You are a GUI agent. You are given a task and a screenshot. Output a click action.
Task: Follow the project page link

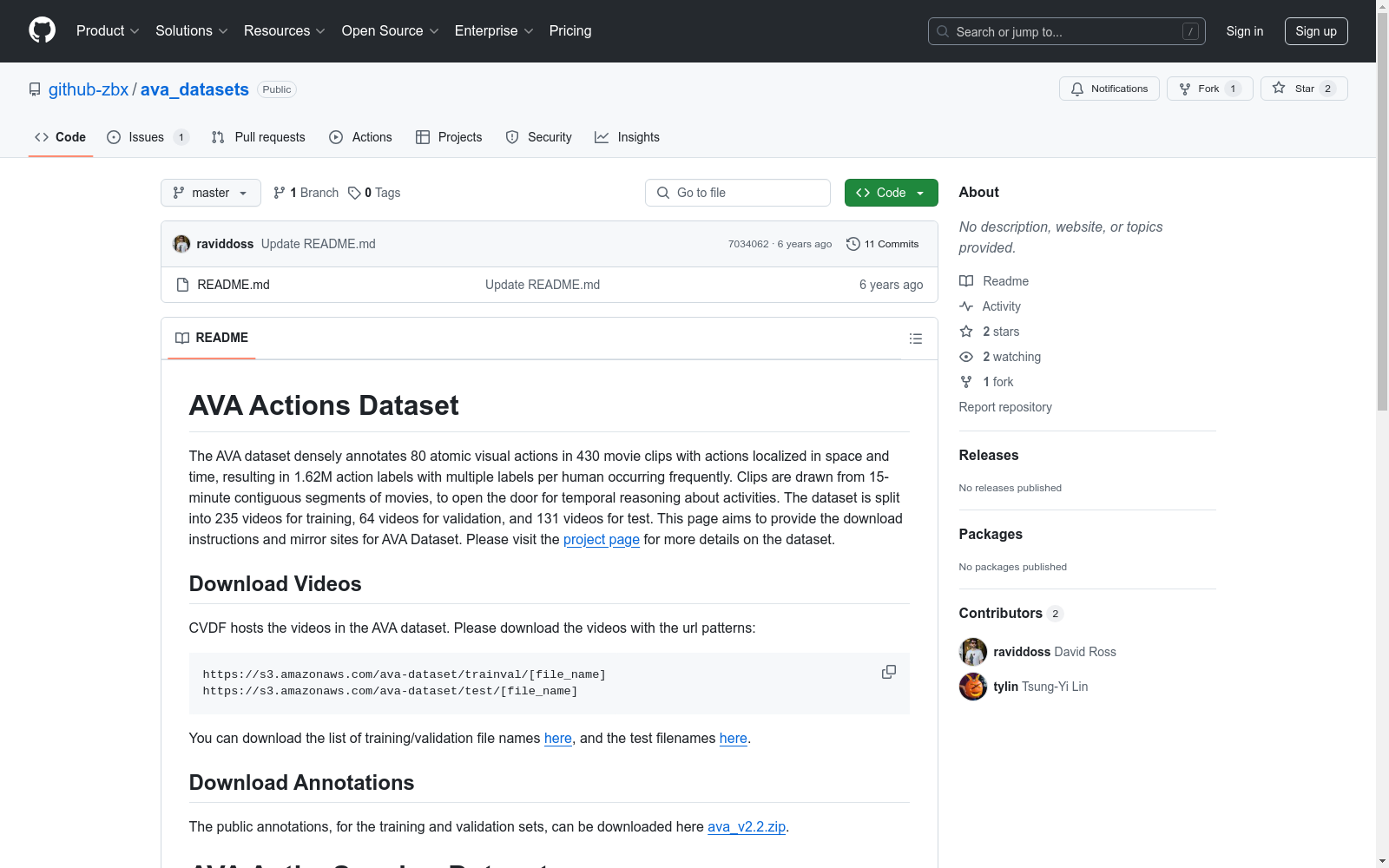(x=602, y=539)
